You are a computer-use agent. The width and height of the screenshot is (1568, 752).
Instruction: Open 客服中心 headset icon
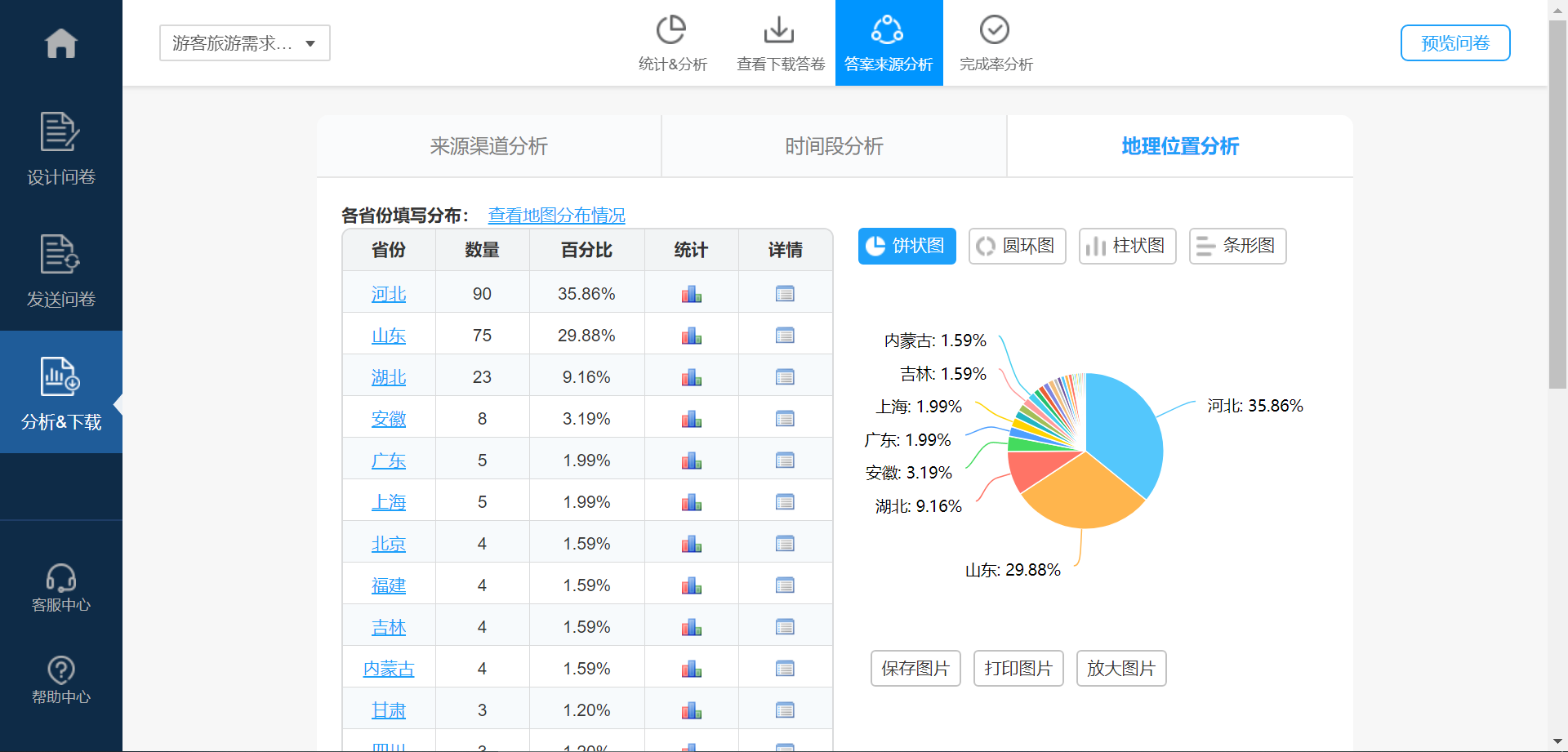pyautogui.click(x=60, y=578)
